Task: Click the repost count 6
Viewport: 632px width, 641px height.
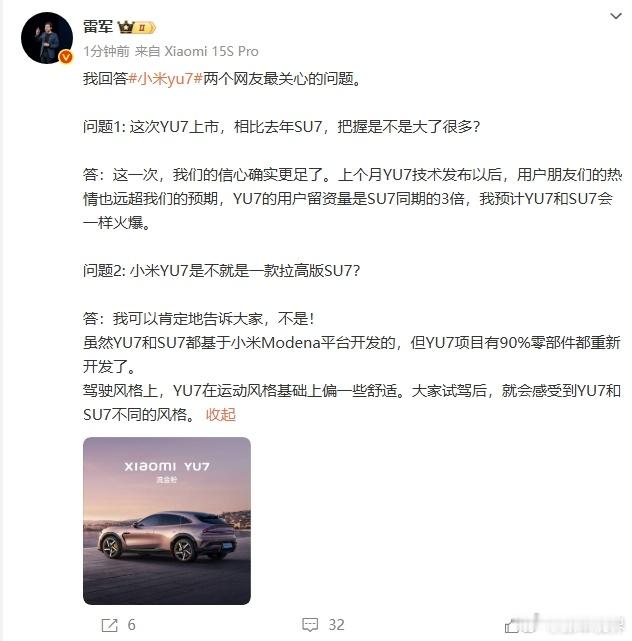Action: [132, 625]
